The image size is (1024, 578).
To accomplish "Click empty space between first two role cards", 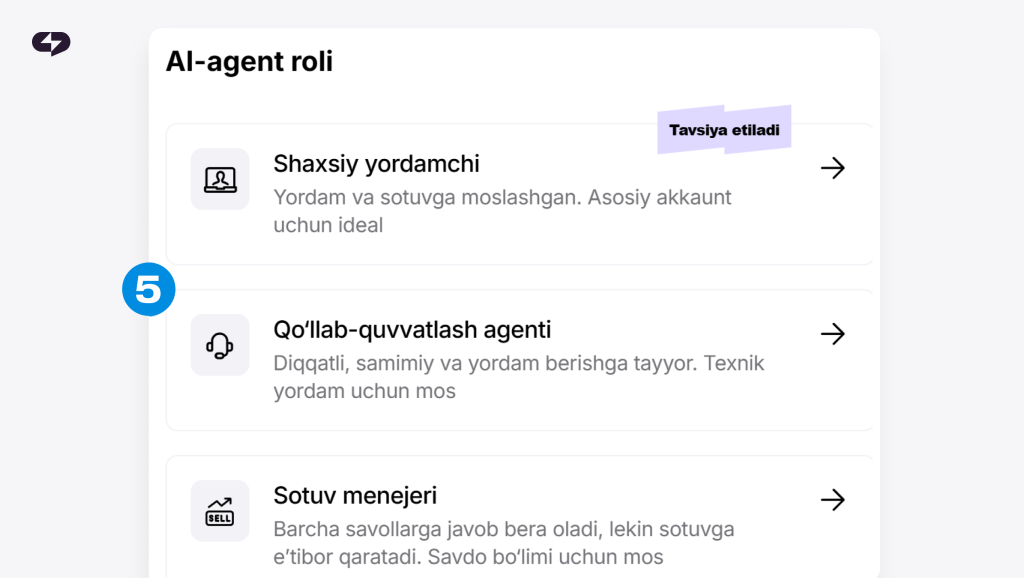I will click(x=519, y=277).
